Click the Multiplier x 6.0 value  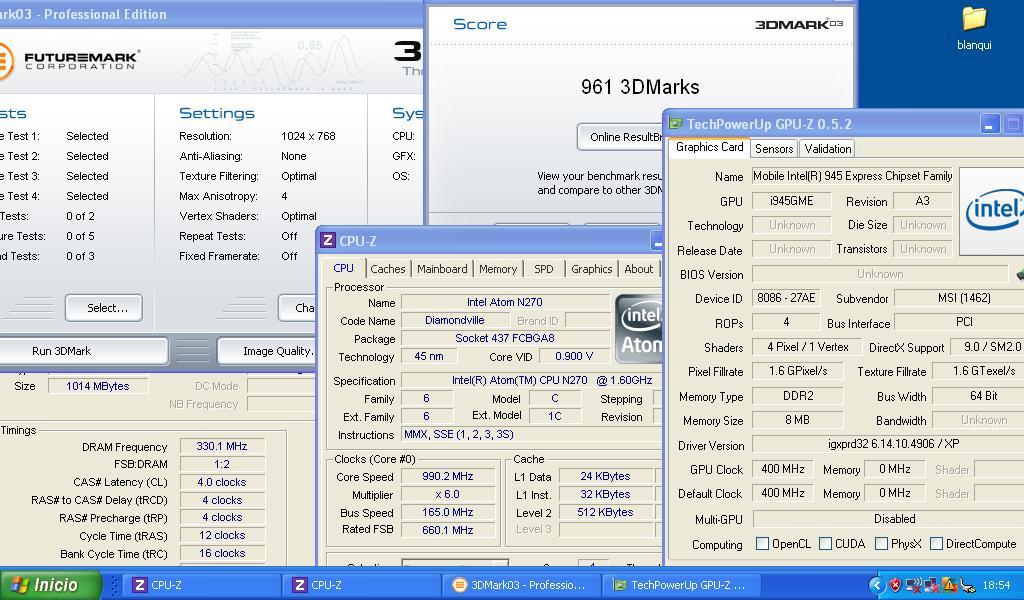[447, 494]
